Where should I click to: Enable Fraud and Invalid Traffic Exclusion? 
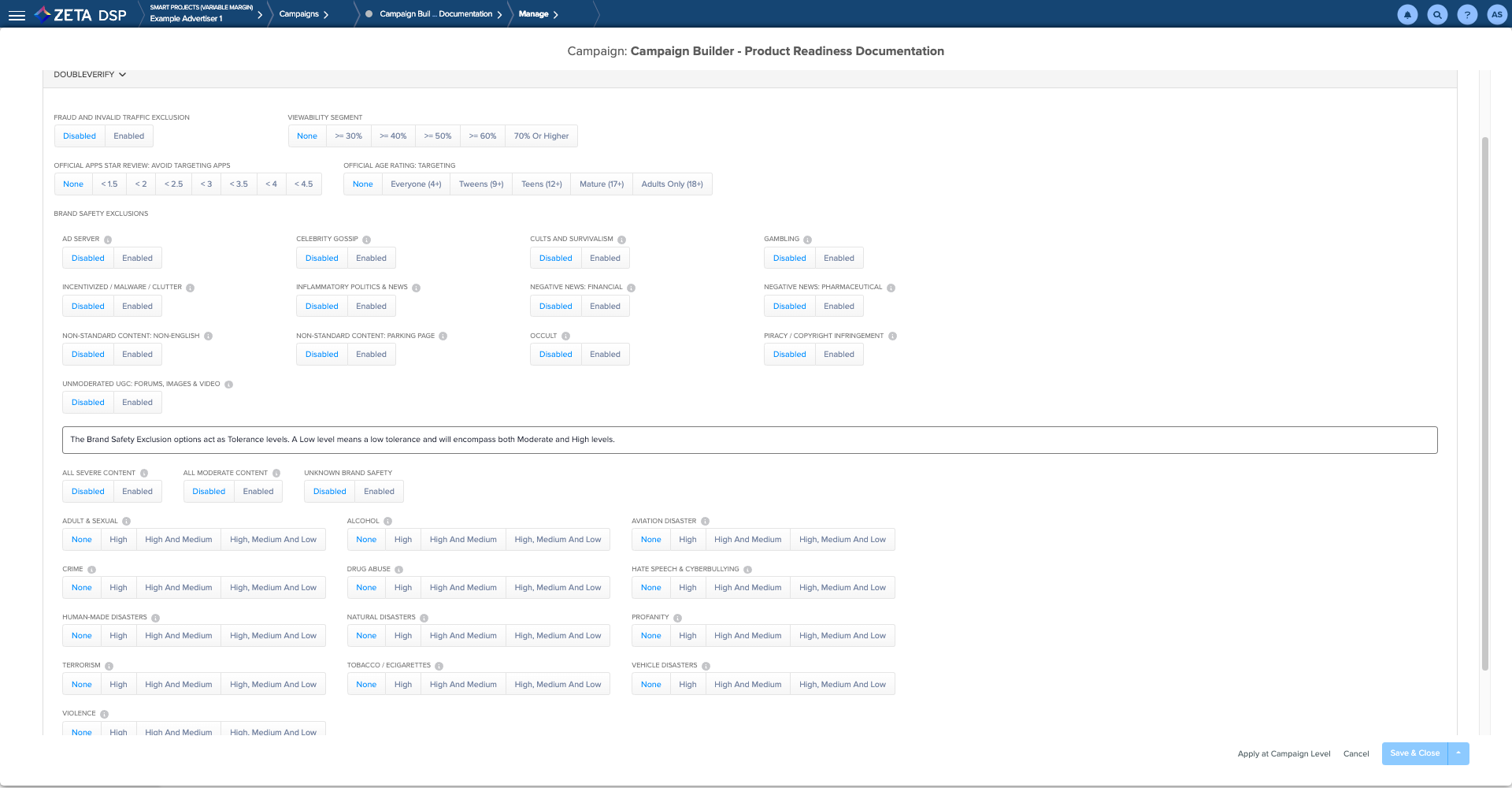pos(128,136)
